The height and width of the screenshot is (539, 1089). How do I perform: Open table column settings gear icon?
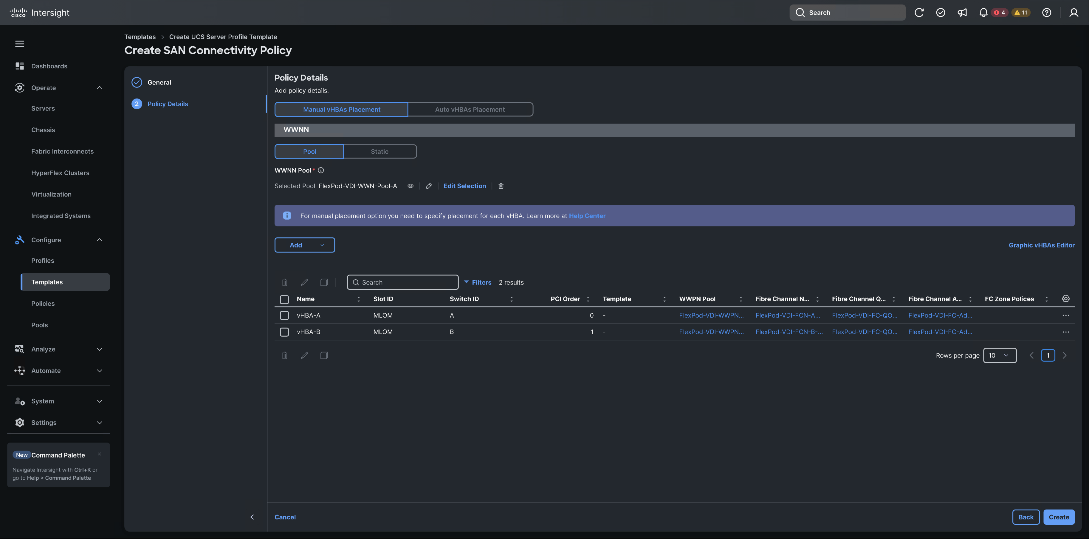pyautogui.click(x=1066, y=299)
